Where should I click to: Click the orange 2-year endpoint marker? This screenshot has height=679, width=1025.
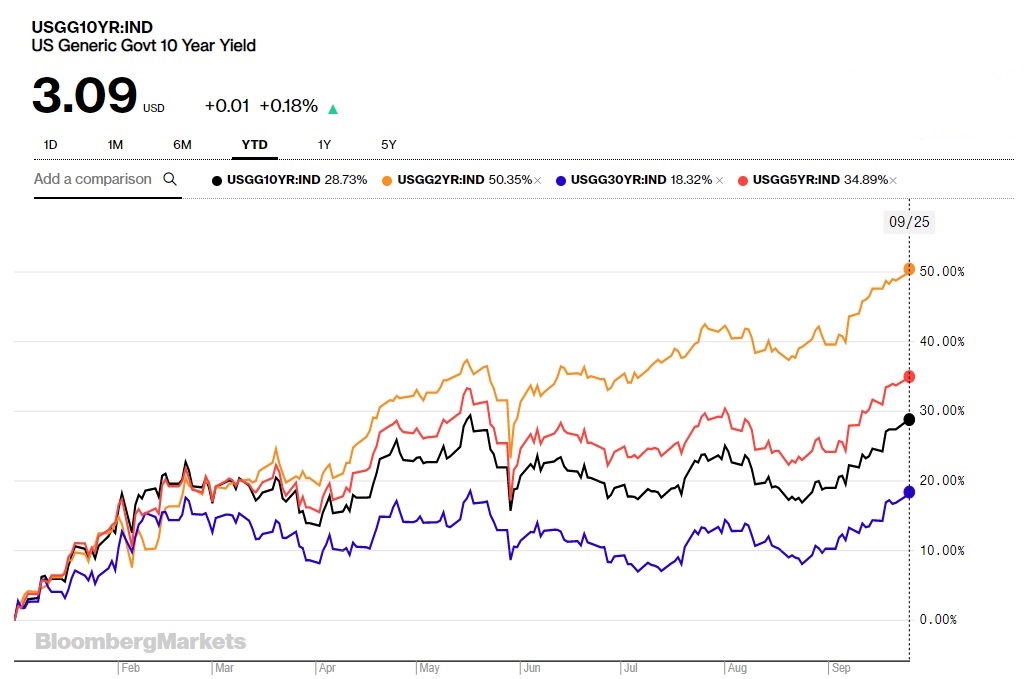[909, 269]
